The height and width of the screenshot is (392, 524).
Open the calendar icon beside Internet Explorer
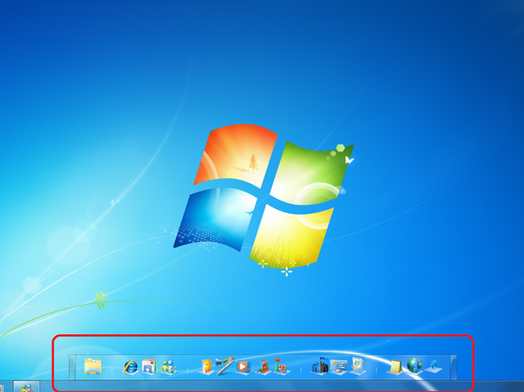149,366
